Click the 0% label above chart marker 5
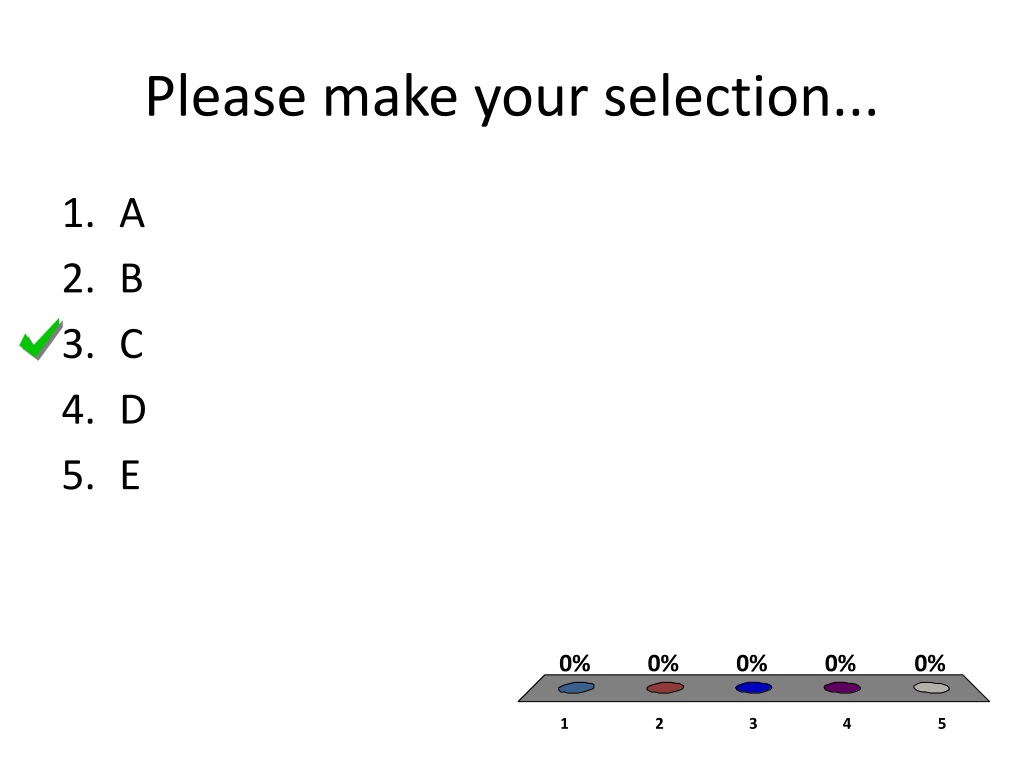The height and width of the screenshot is (768, 1024). [930, 664]
